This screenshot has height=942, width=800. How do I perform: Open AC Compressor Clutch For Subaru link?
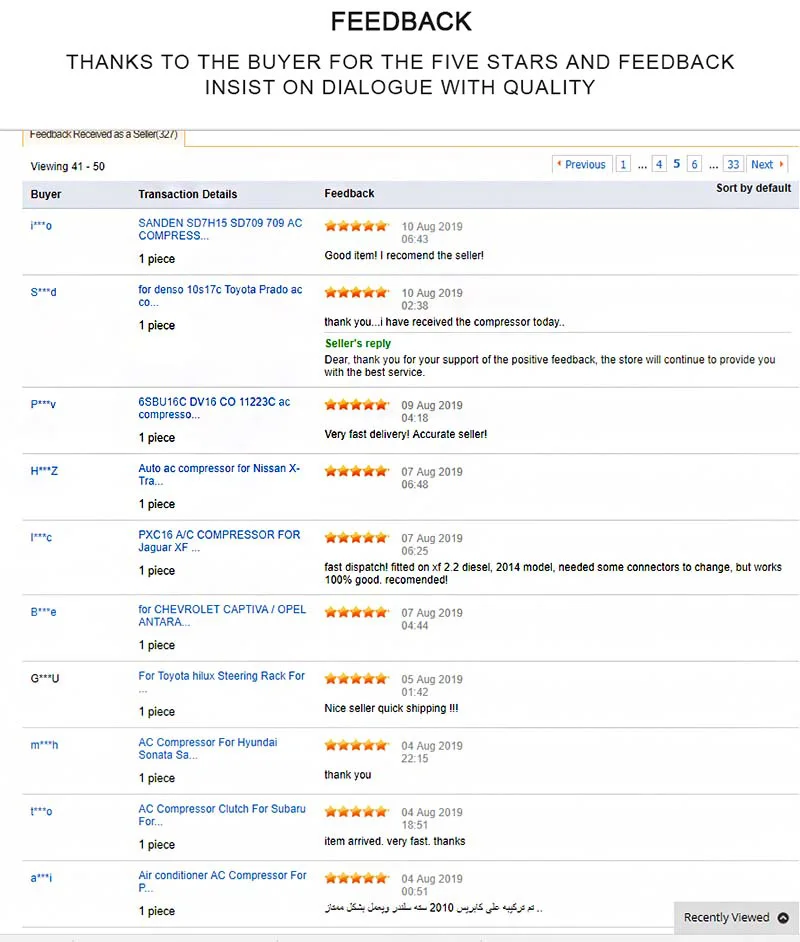[x=222, y=815]
